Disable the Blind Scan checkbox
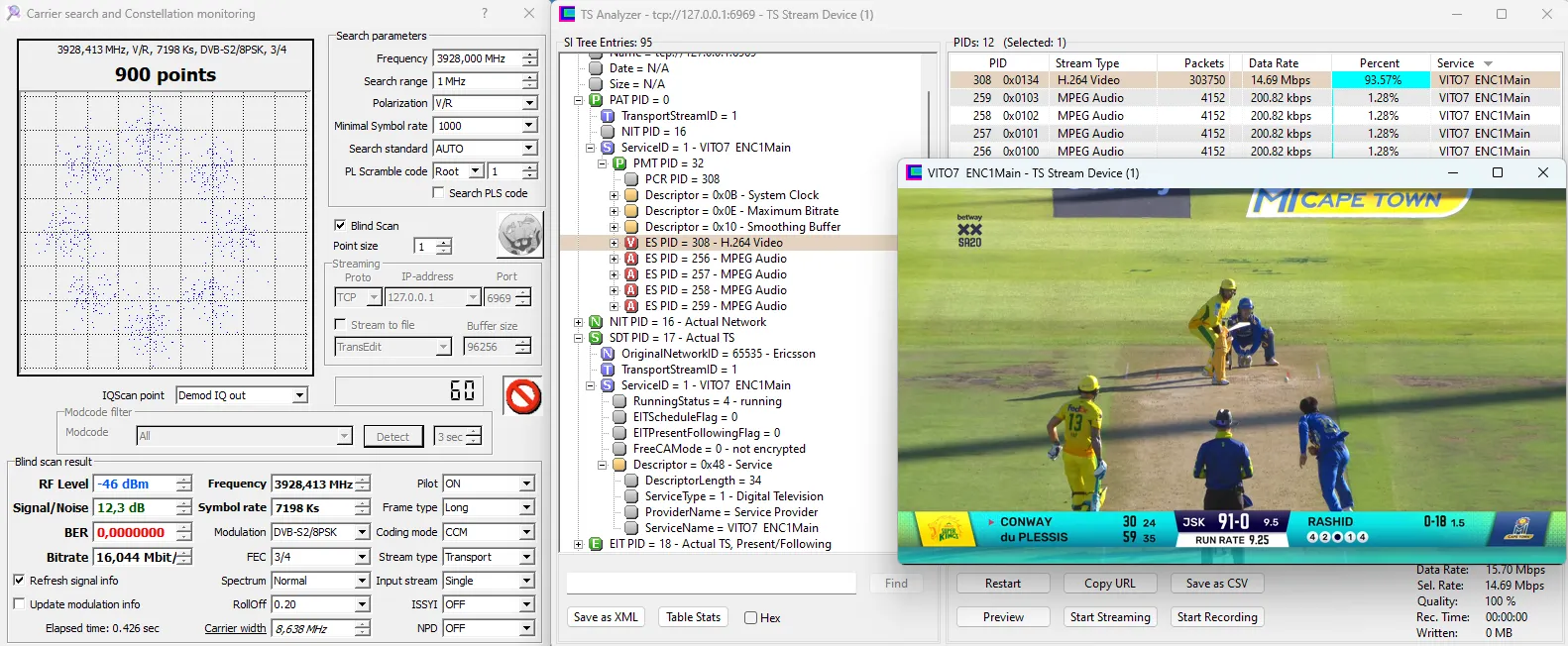This screenshot has height=646, width=1568. [340, 226]
